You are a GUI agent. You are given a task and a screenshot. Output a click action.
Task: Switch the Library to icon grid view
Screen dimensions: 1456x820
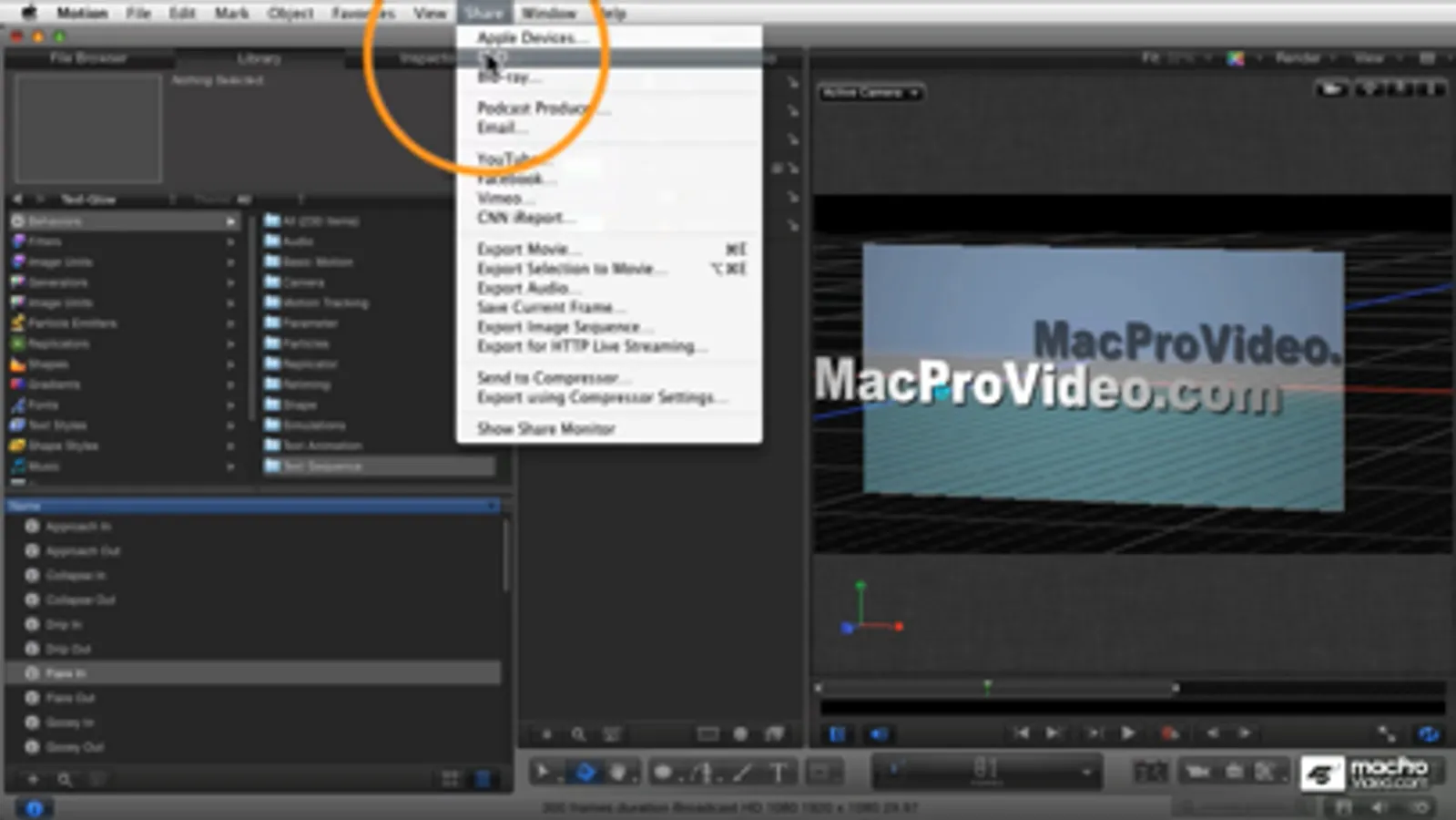click(450, 779)
